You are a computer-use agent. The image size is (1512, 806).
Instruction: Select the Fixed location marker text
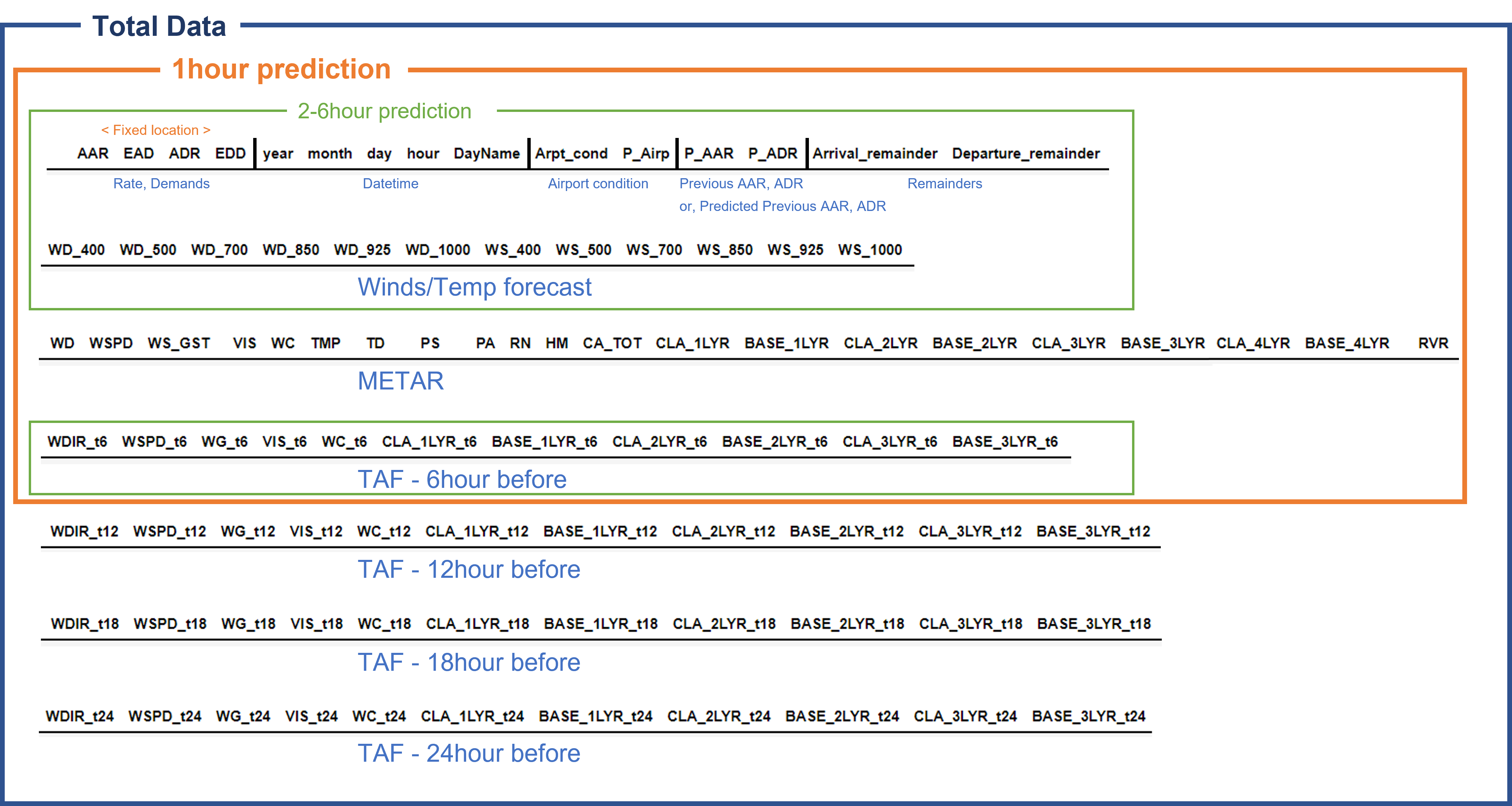tap(155, 130)
